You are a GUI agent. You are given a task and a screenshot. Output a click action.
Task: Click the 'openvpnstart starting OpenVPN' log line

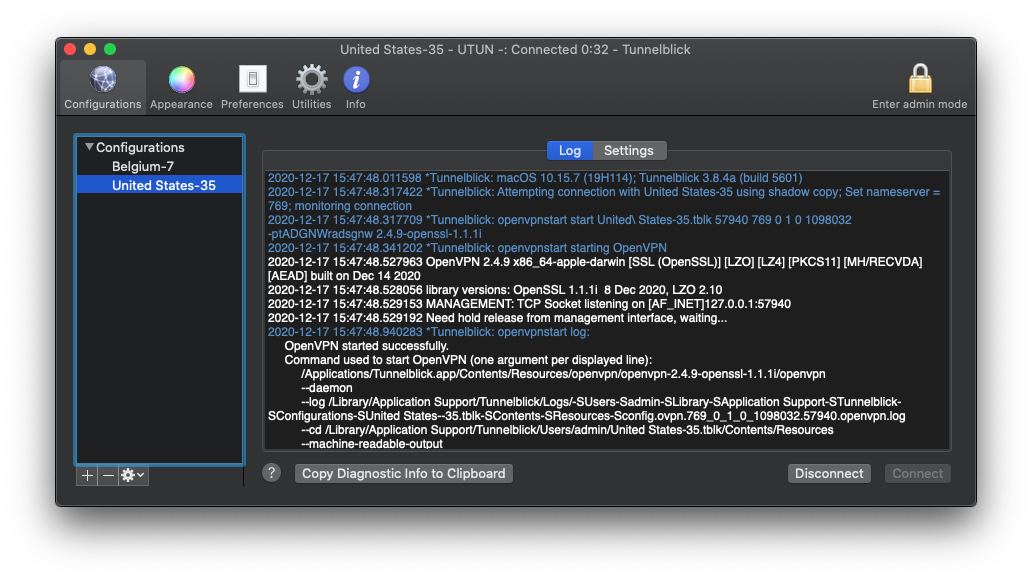[x=467, y=248]
